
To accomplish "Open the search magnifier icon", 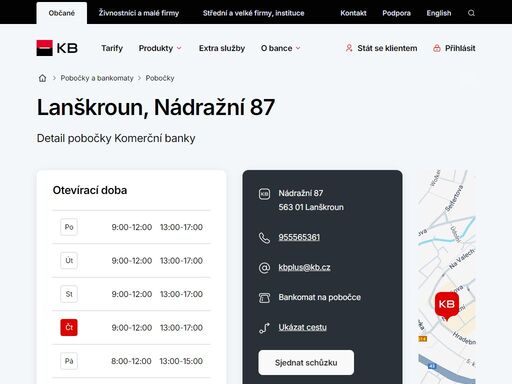I will (471, 13).
